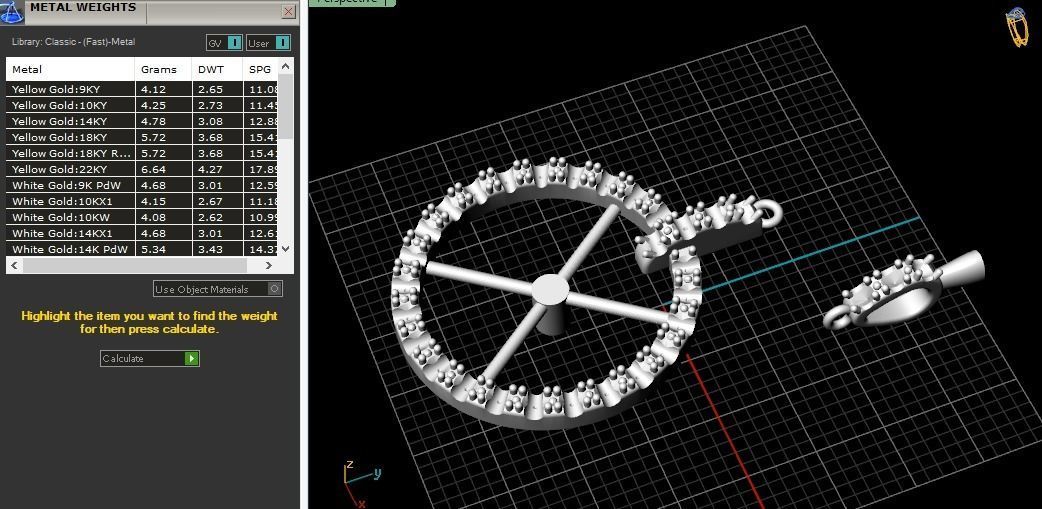Image resolution: width=1042 pixels, height=509 pixels.
Task: Select the White Gold:10KW row
Action: click(x=142, y=217)
